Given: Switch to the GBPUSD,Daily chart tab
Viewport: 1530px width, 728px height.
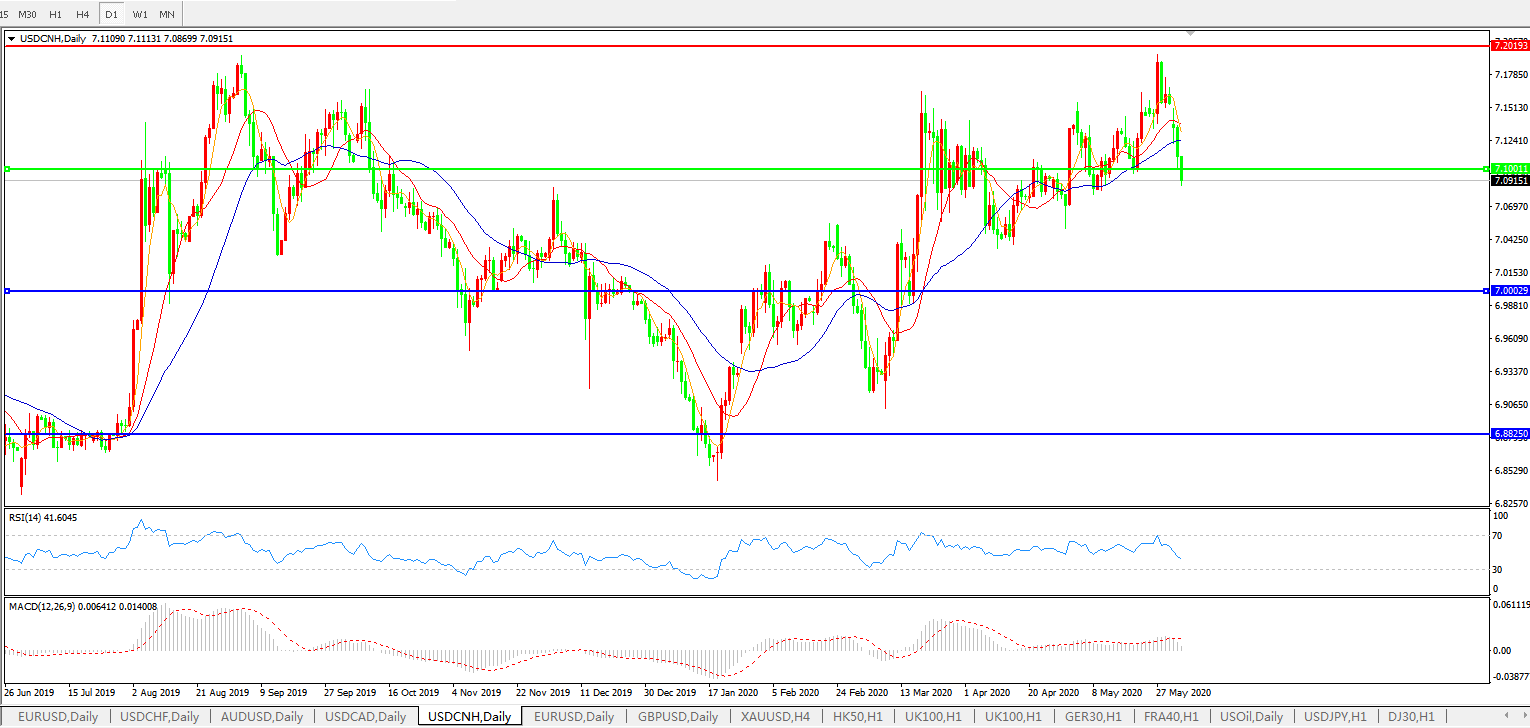Looking at the screenshot, I should (x=677, y=717).
